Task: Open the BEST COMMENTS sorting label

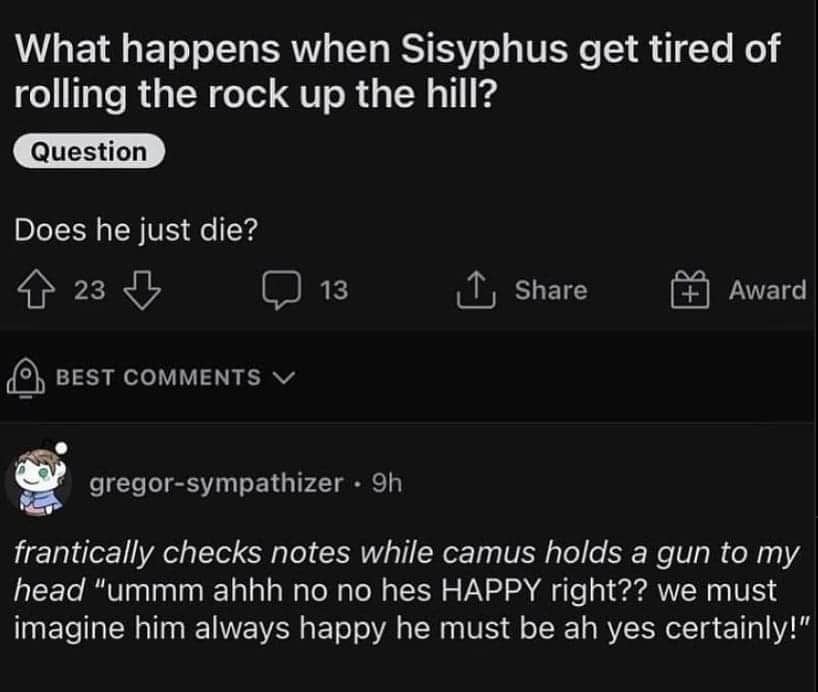Action: [x=158, y=377]
